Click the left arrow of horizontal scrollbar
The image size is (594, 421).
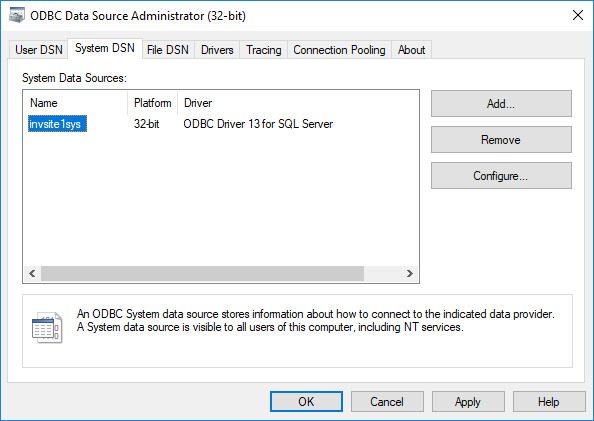coord(33,274)
